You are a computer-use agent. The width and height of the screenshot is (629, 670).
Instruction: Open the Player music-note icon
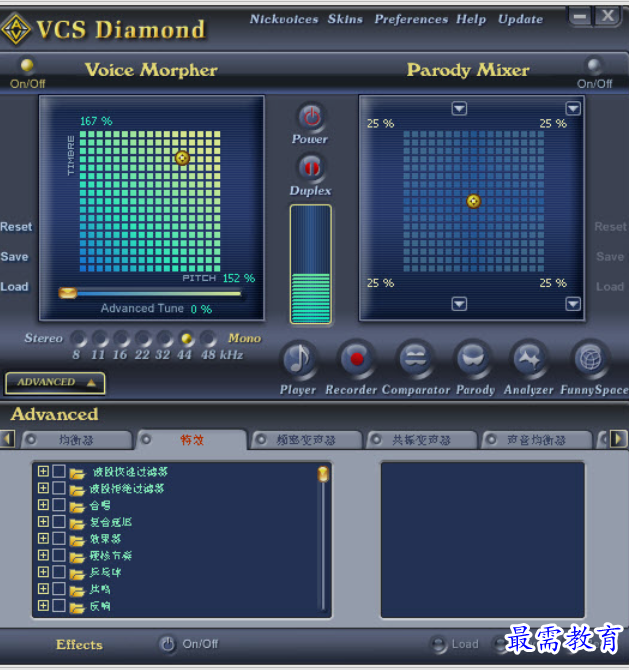pos(299,359)
